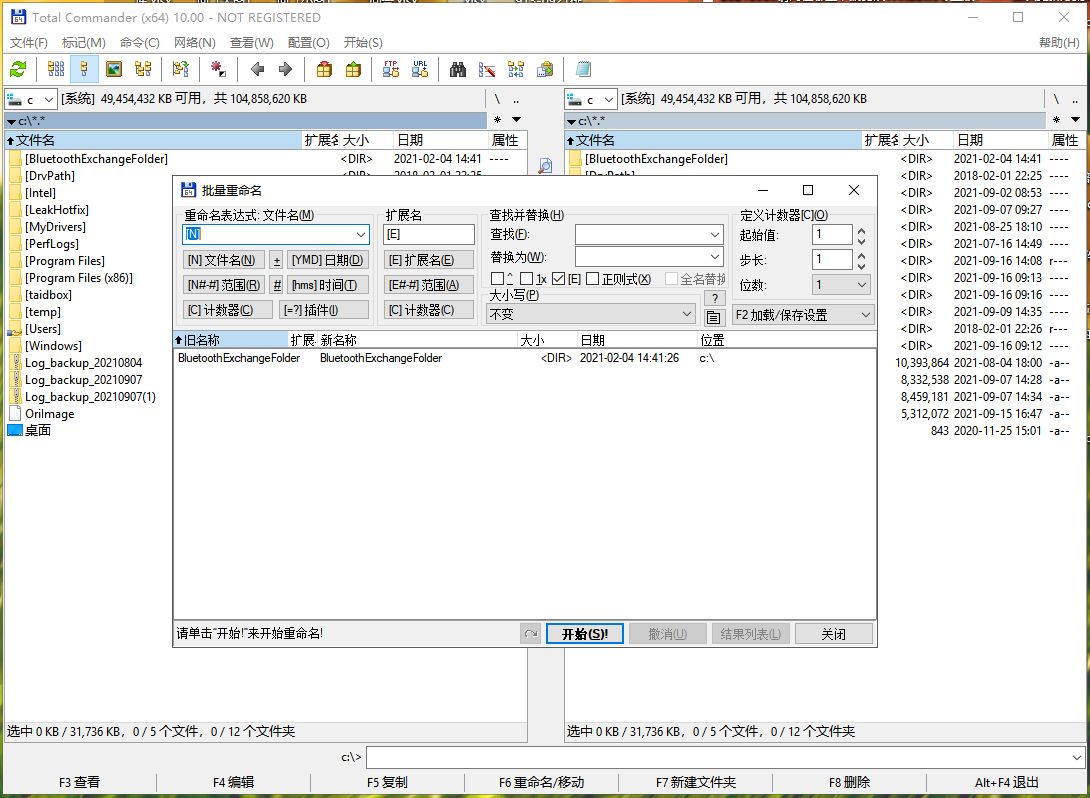The width and height of the screenshot is (1090, 798).
Task: Click the refresh source icon on toolbar
Action: (x=18, y=69)
